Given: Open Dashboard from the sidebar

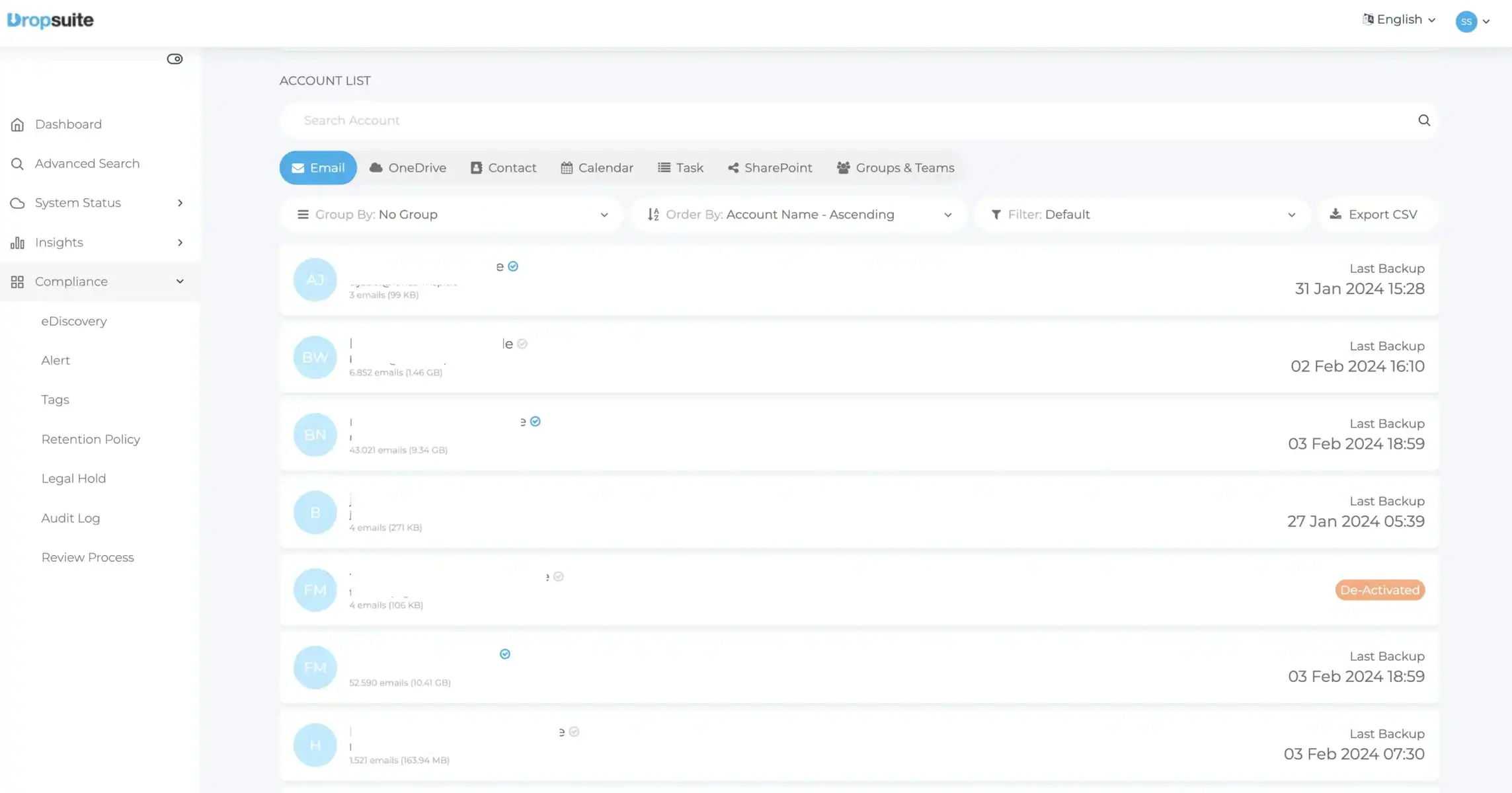Looking at the screenshot, I should tap(67, 124).
